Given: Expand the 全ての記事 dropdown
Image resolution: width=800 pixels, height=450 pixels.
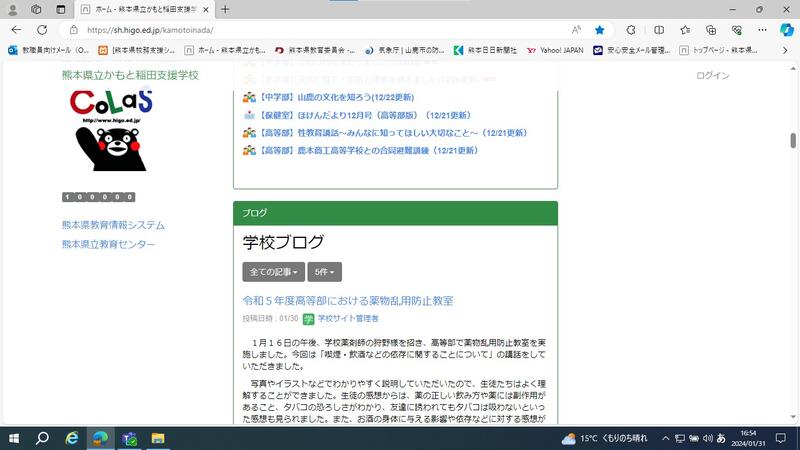Looking at the screenshot, I should (273, 272).
